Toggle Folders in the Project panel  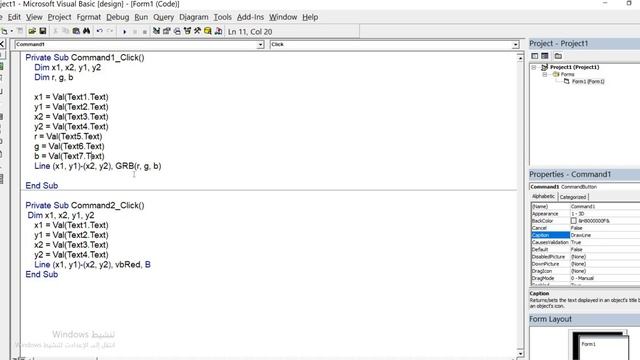(558, 56)
